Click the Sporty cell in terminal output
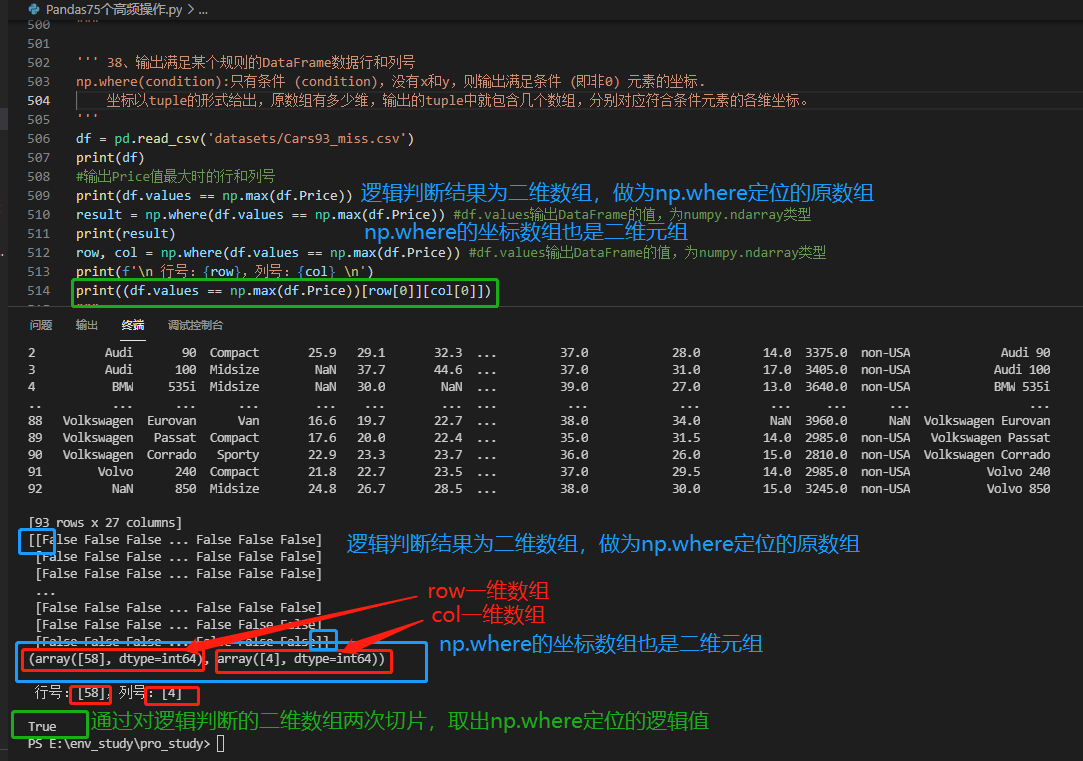The image size is (1083, 761). click(238, 455)
